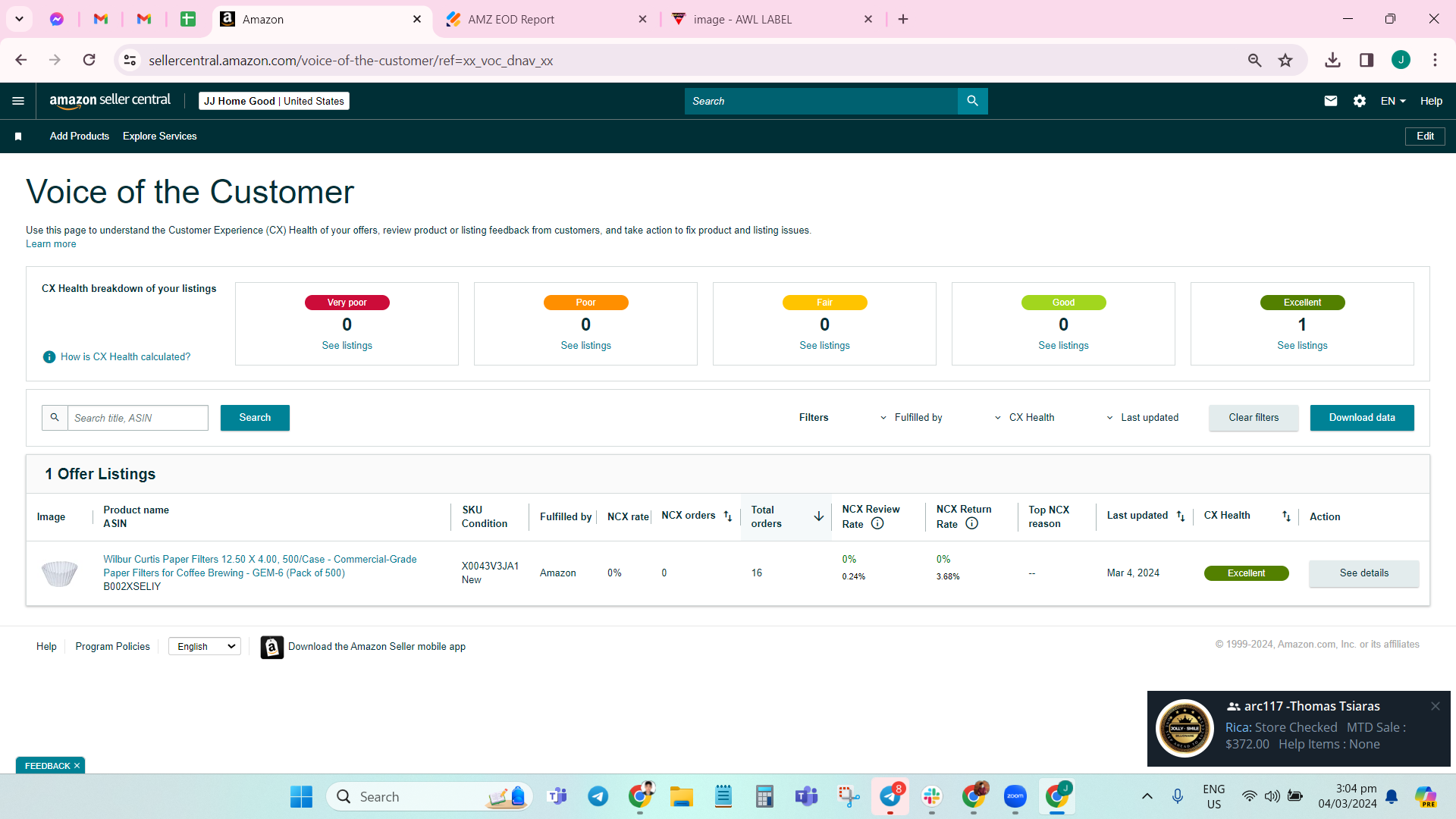1456x819 pixels.
Task: Open the Learn more link
Action: point(51,244)
